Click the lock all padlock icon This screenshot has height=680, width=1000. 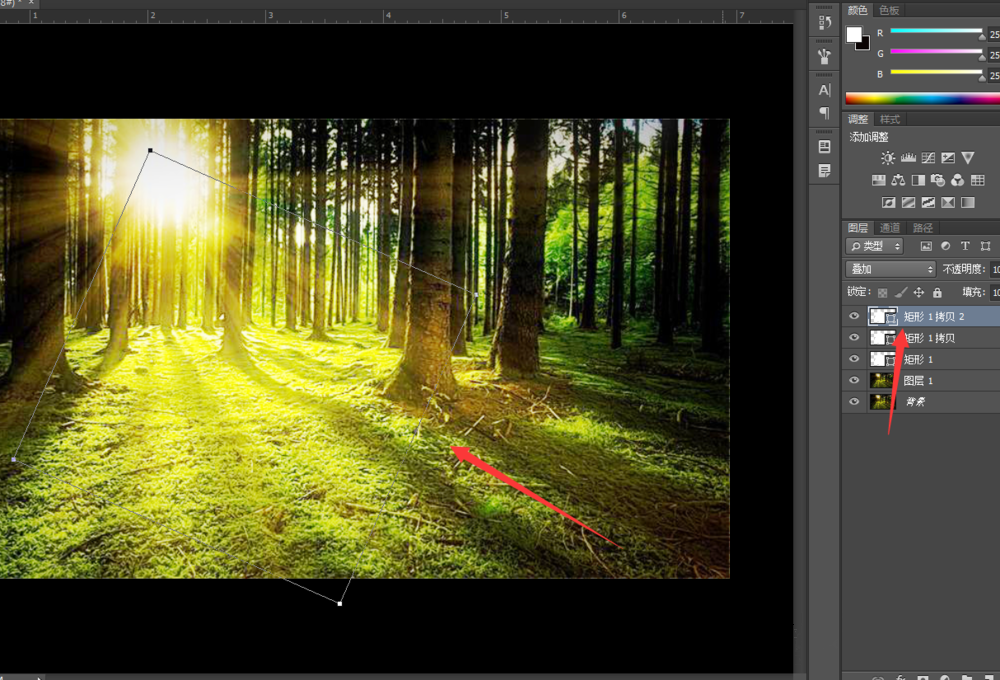(x=937, y=293)
